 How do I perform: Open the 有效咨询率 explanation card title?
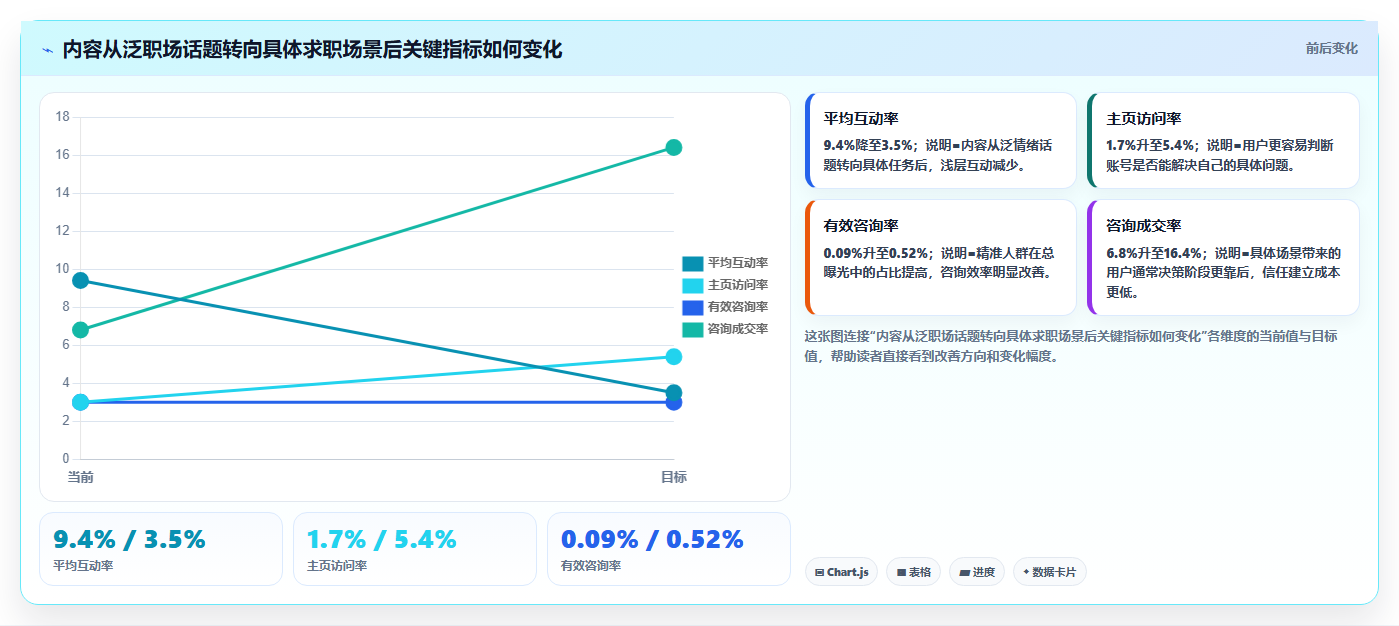click(861, 226)
